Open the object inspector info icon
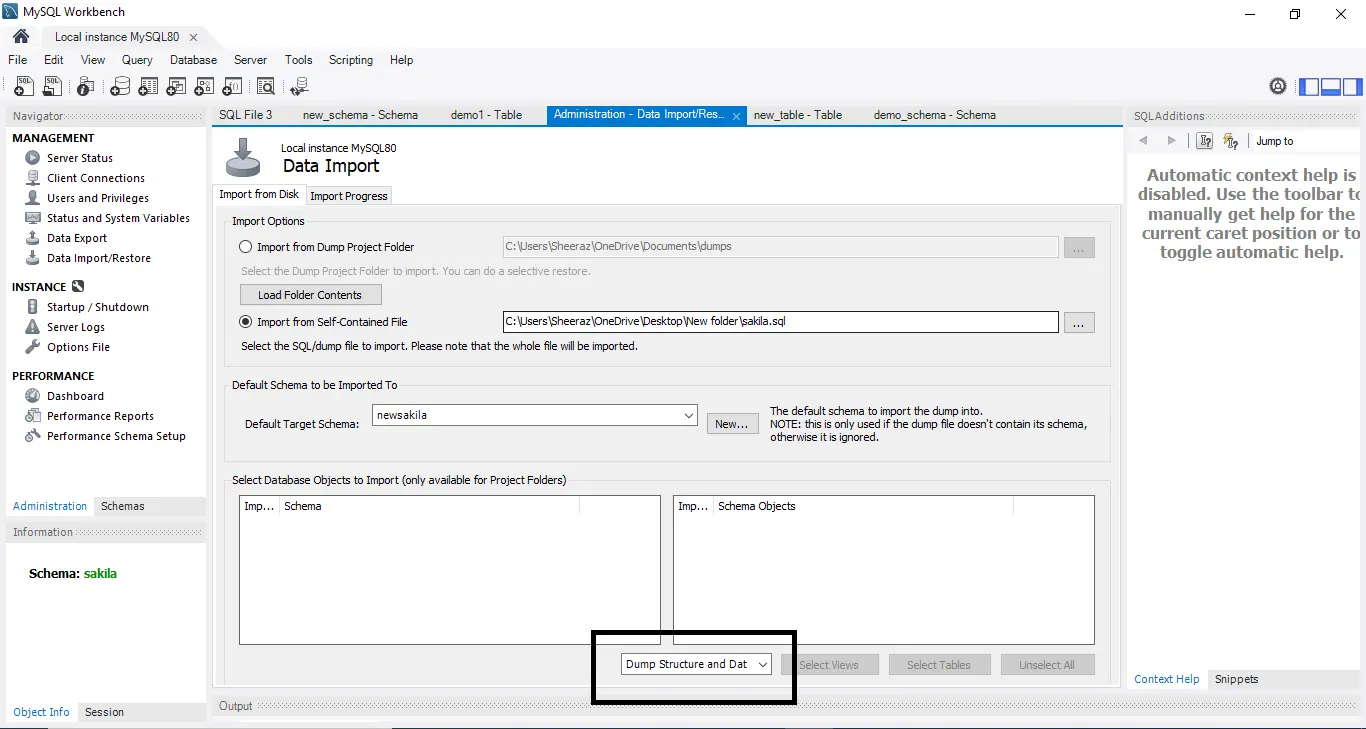Screen dimensions: 1366x729 pyautogui.click(x=86, y=87)
